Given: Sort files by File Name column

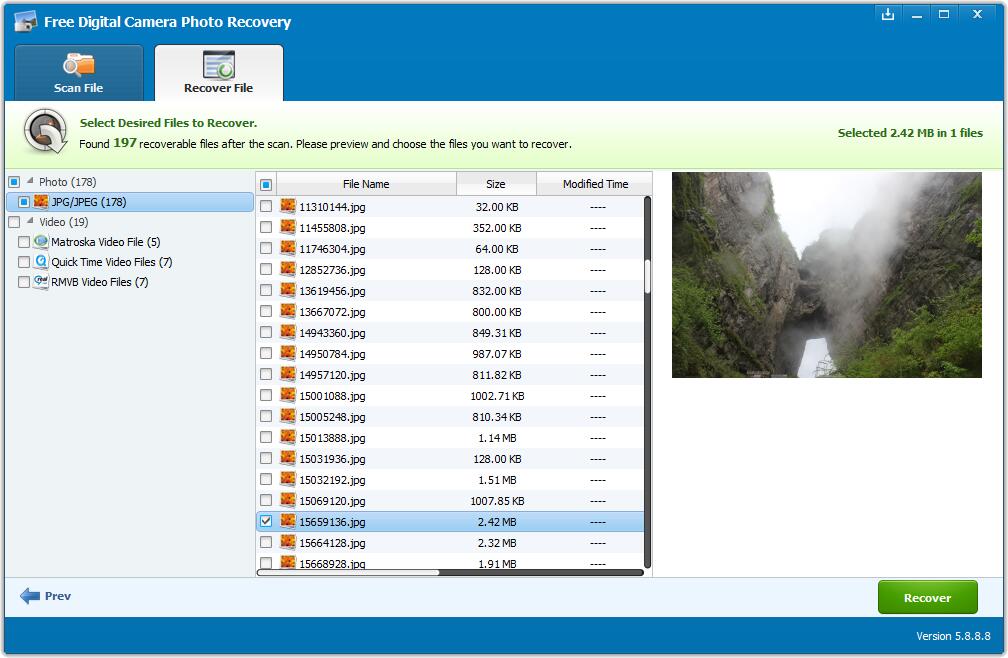Looking at the screenshot, I should (366, 184).
